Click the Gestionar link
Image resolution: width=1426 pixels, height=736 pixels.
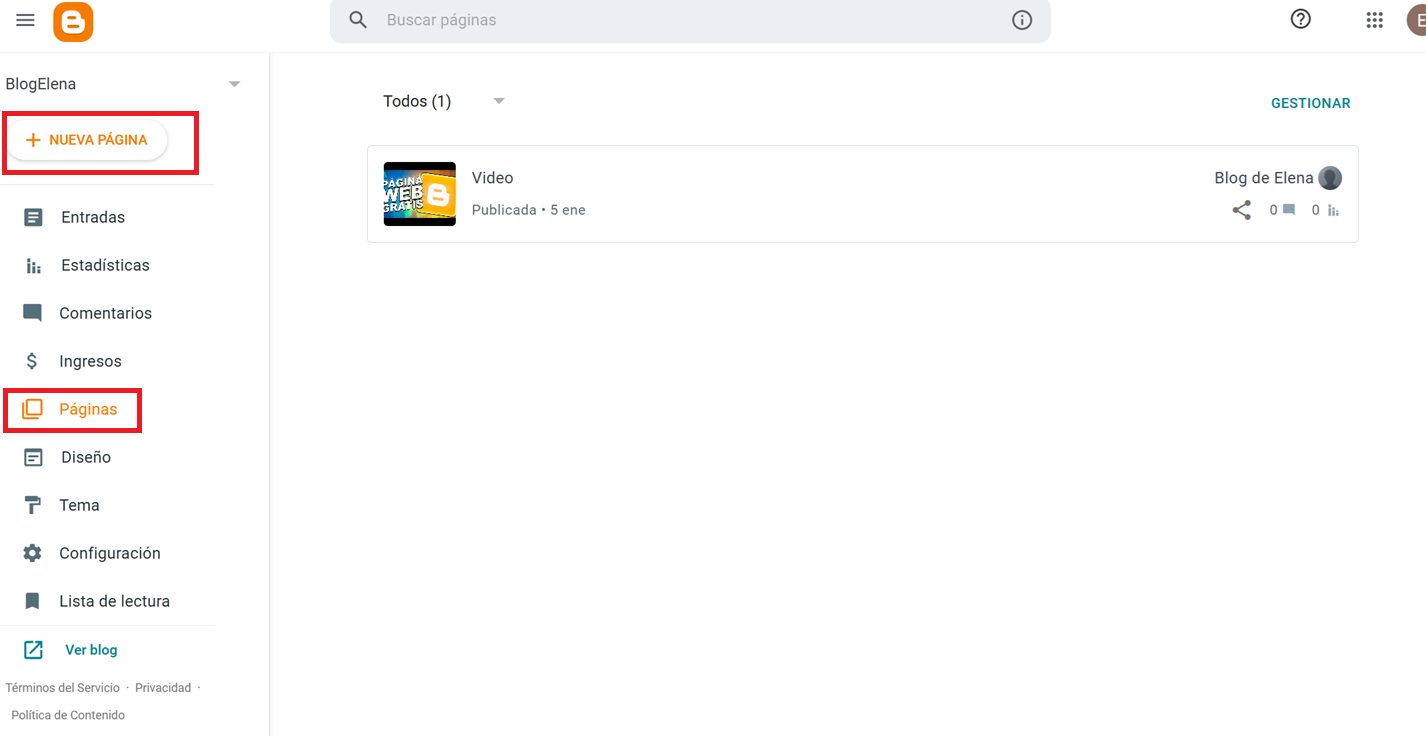[x=1310, y=103]
